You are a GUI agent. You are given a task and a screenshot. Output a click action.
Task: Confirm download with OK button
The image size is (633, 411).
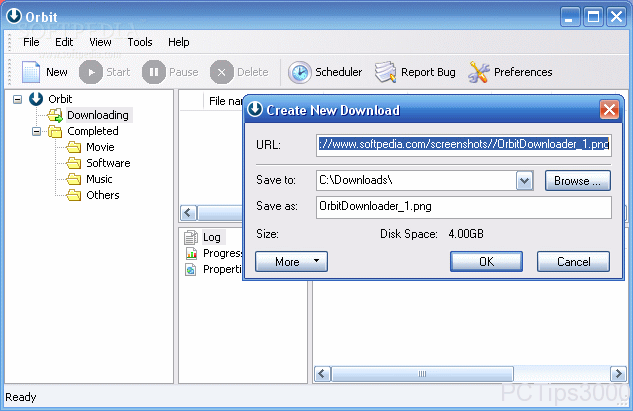tap(486, 262)
